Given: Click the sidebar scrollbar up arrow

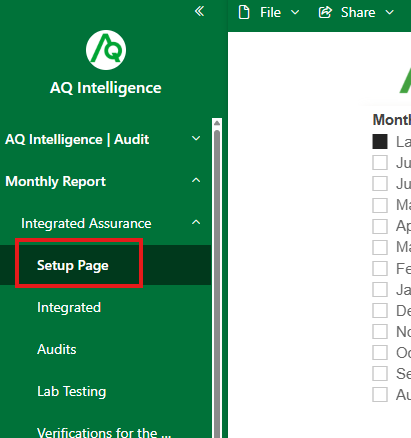Looking at the screenshot, I should (x=217, y=123).
